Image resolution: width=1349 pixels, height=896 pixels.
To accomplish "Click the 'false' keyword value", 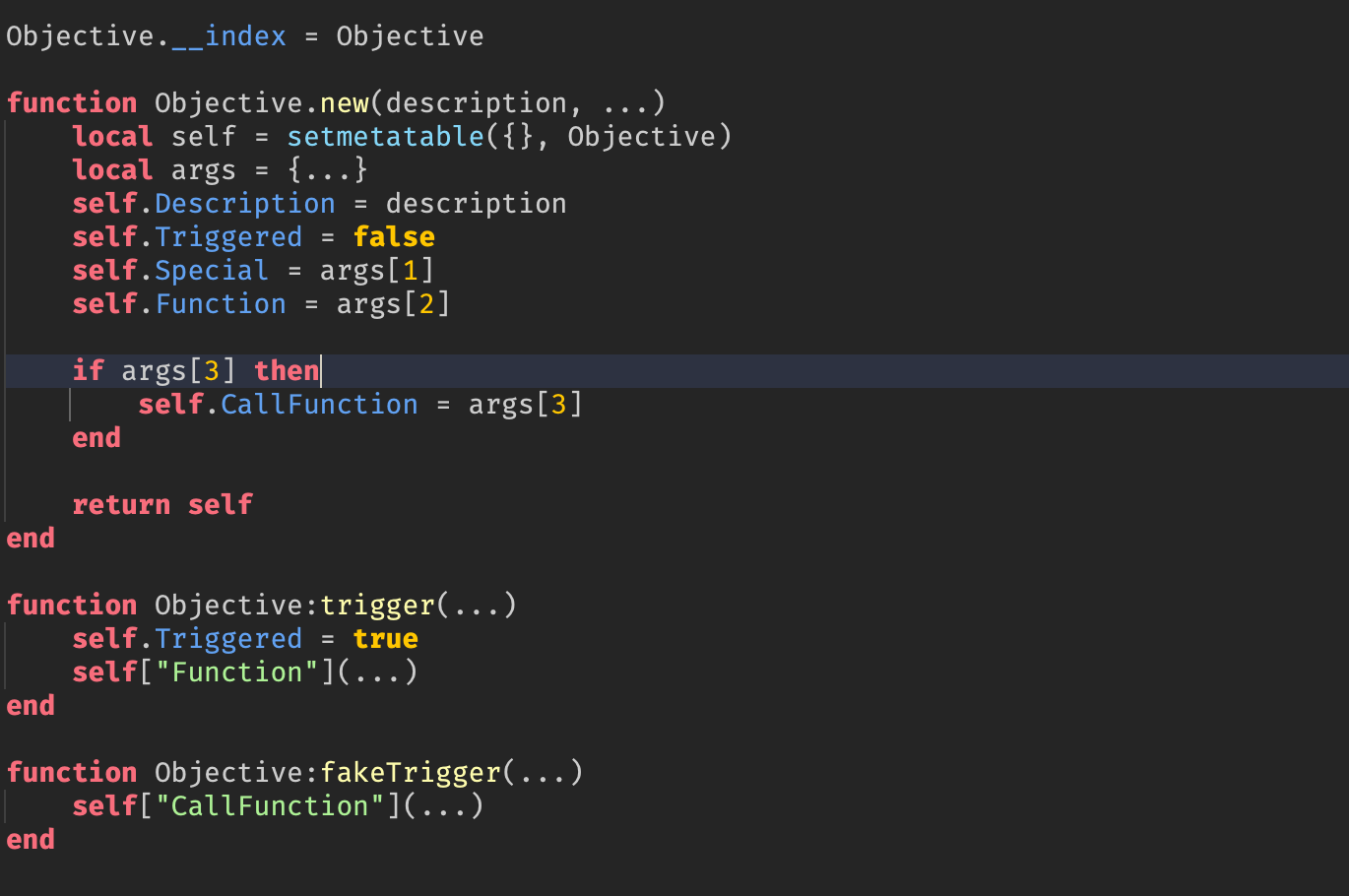I will [394, 237].
